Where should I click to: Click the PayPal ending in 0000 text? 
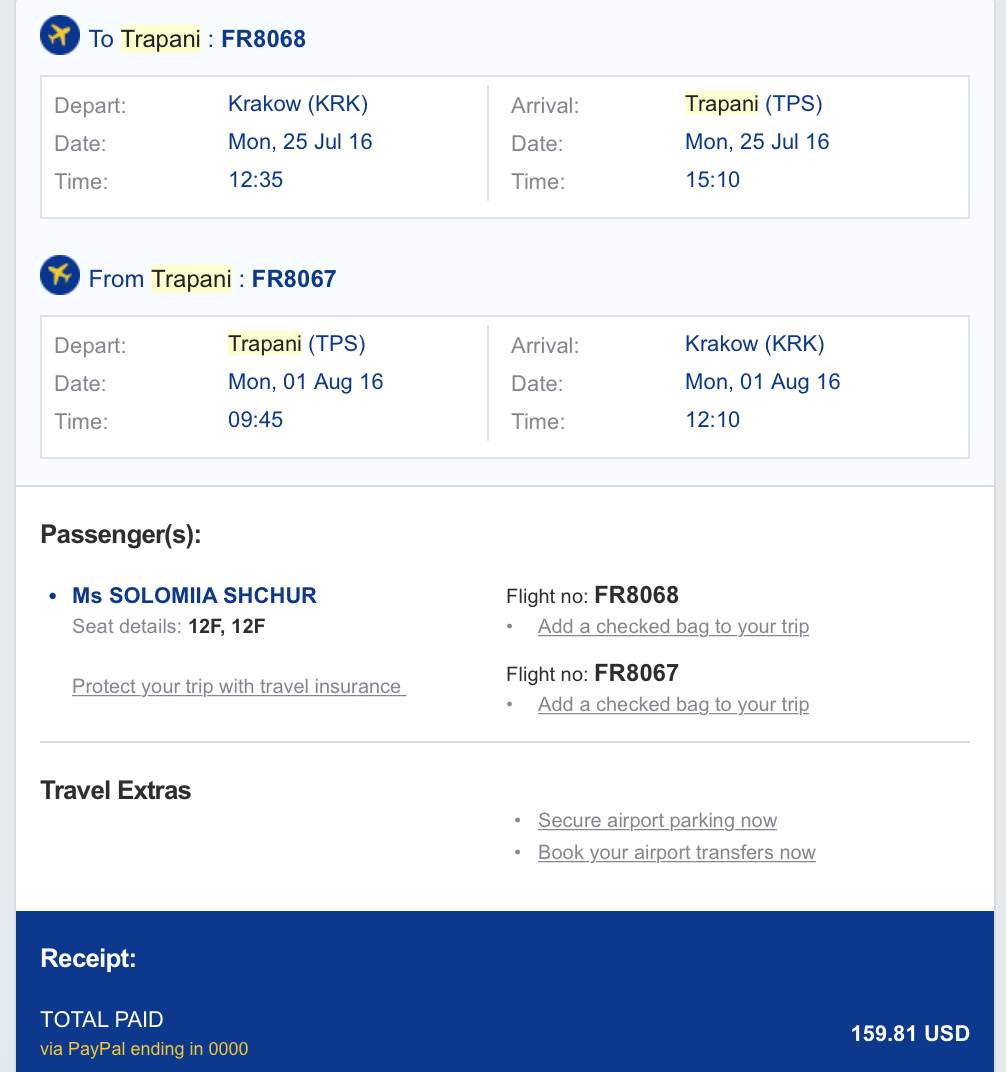[144, 1049]
